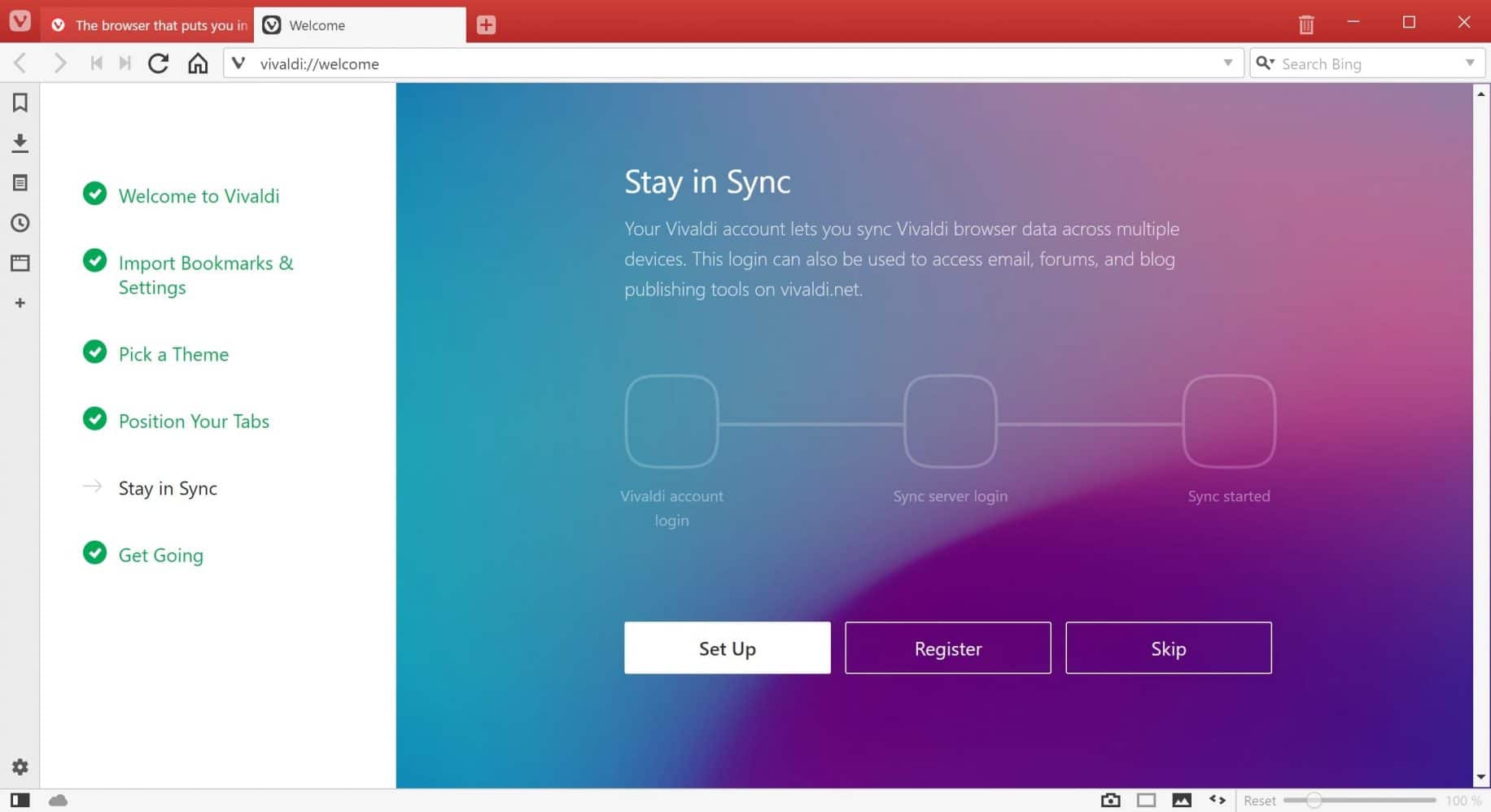Expand the search field dropdown arrow
Image resolution: width=1491 pixels, height=812 pixels.
tap(1470, 63)
